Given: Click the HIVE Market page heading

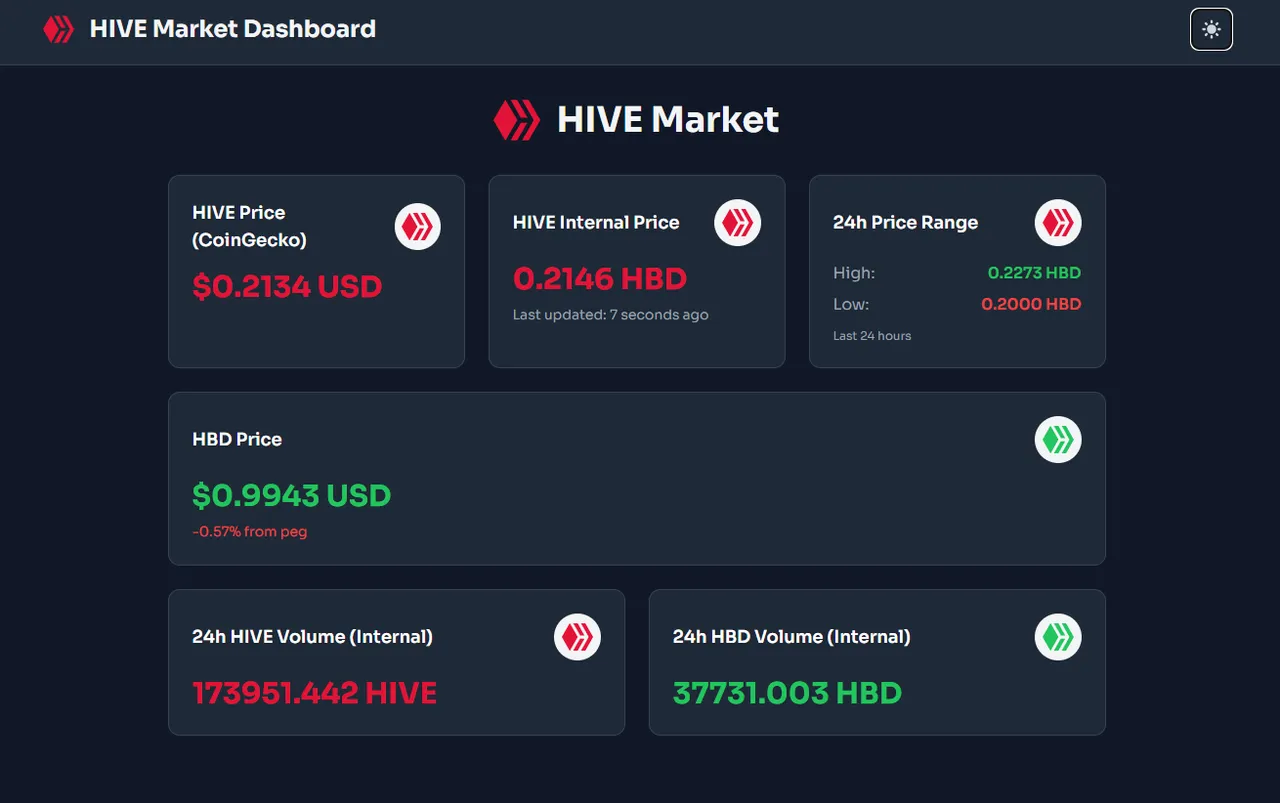Looking at the screenshot, I should [668, 120].
